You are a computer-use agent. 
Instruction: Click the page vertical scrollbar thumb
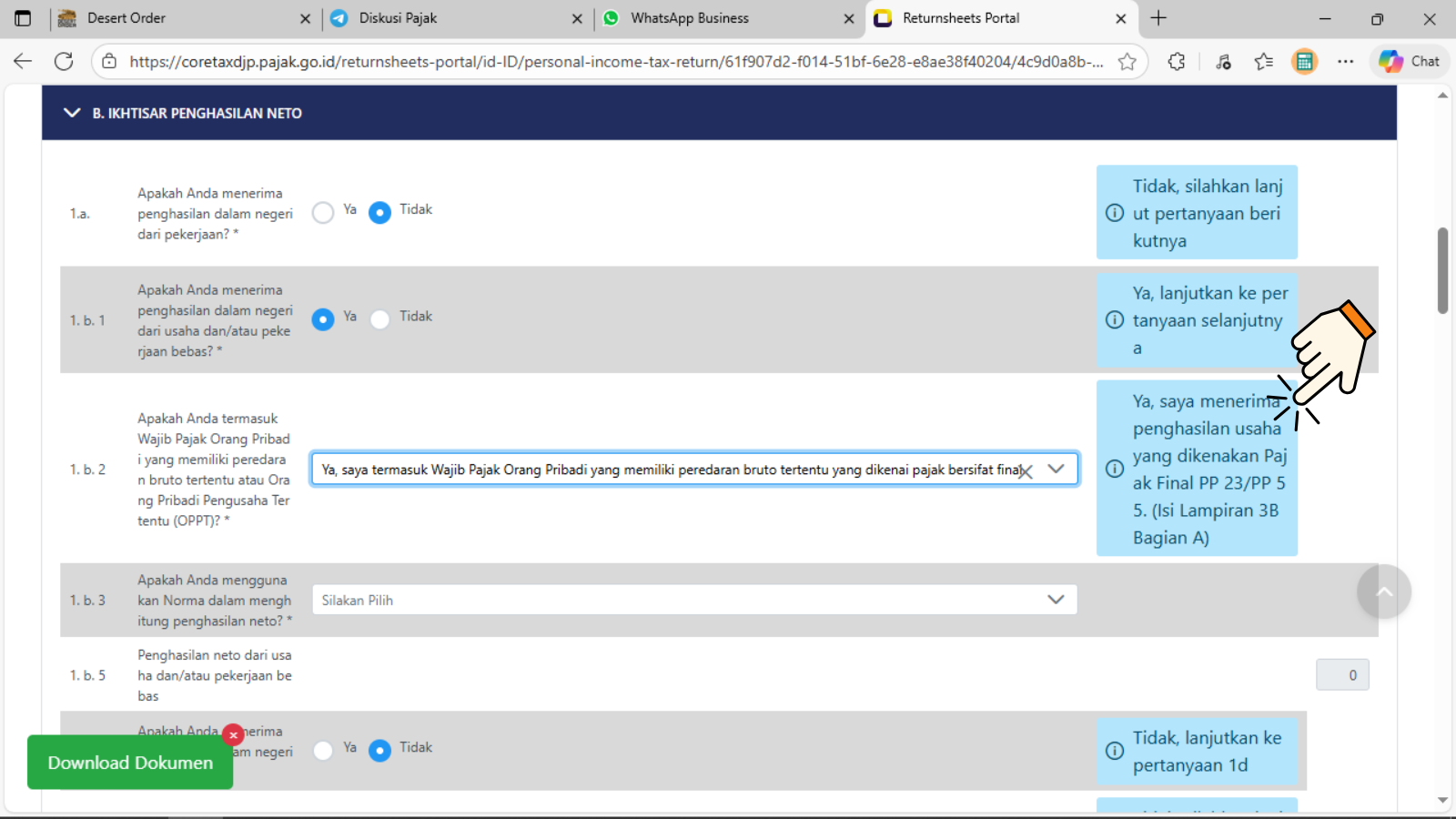(x=1442, y=270)
